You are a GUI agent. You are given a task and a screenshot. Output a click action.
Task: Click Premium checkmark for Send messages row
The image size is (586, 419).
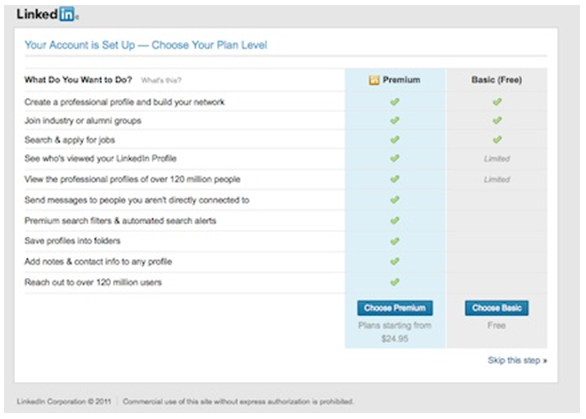pos(395,200)
